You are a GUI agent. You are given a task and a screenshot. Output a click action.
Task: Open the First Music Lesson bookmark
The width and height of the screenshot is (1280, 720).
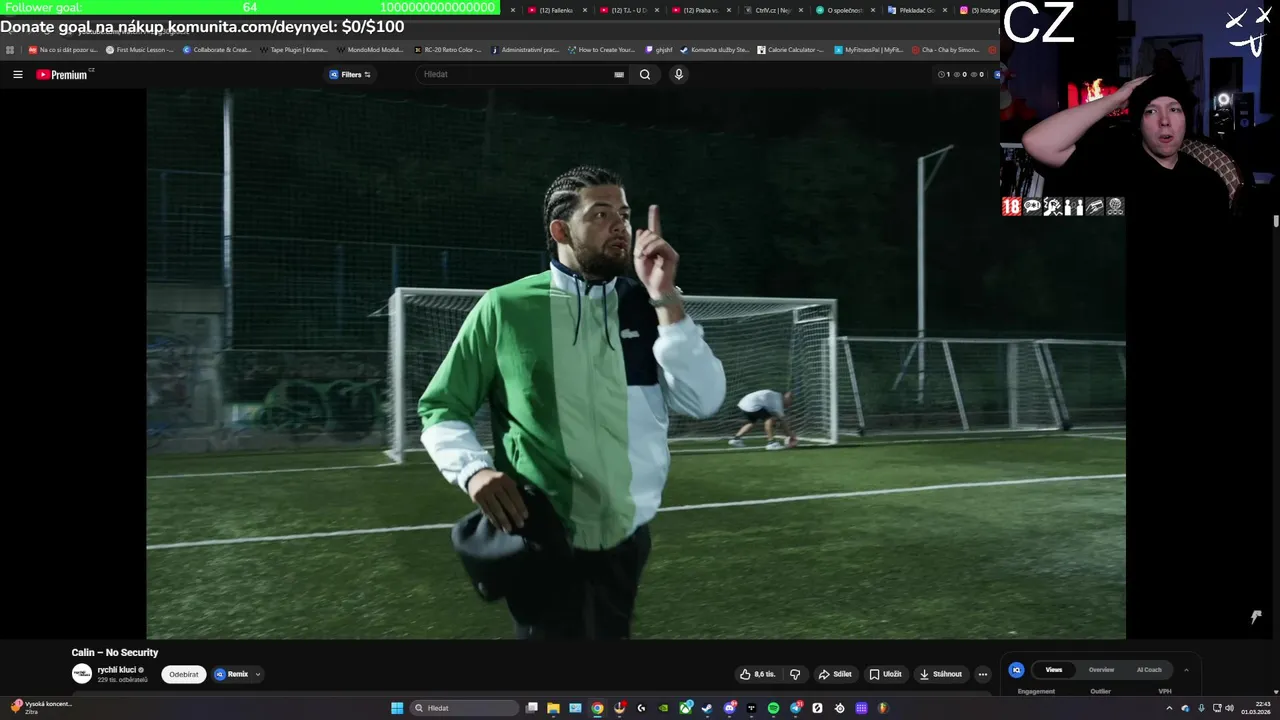(x=139, y=49)
